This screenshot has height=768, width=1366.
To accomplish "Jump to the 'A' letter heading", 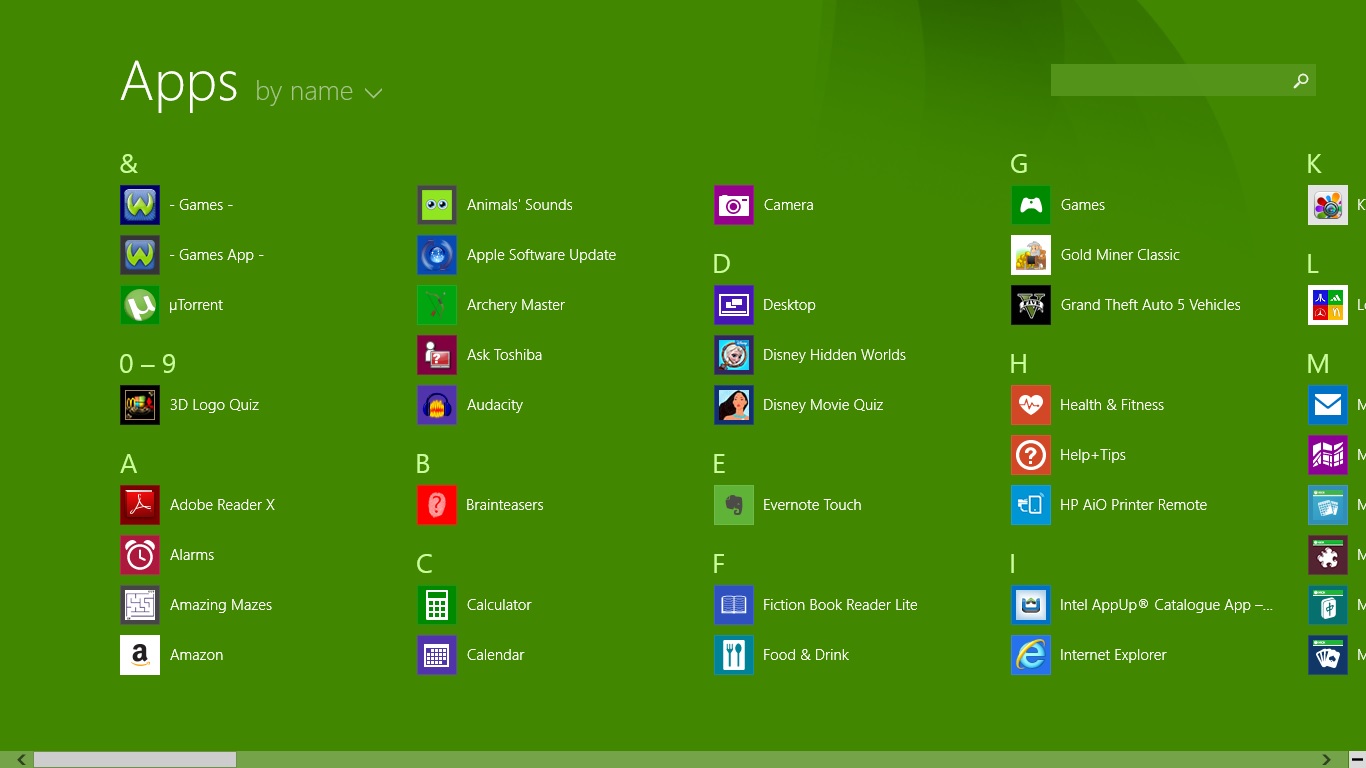I will click(128, 464).
